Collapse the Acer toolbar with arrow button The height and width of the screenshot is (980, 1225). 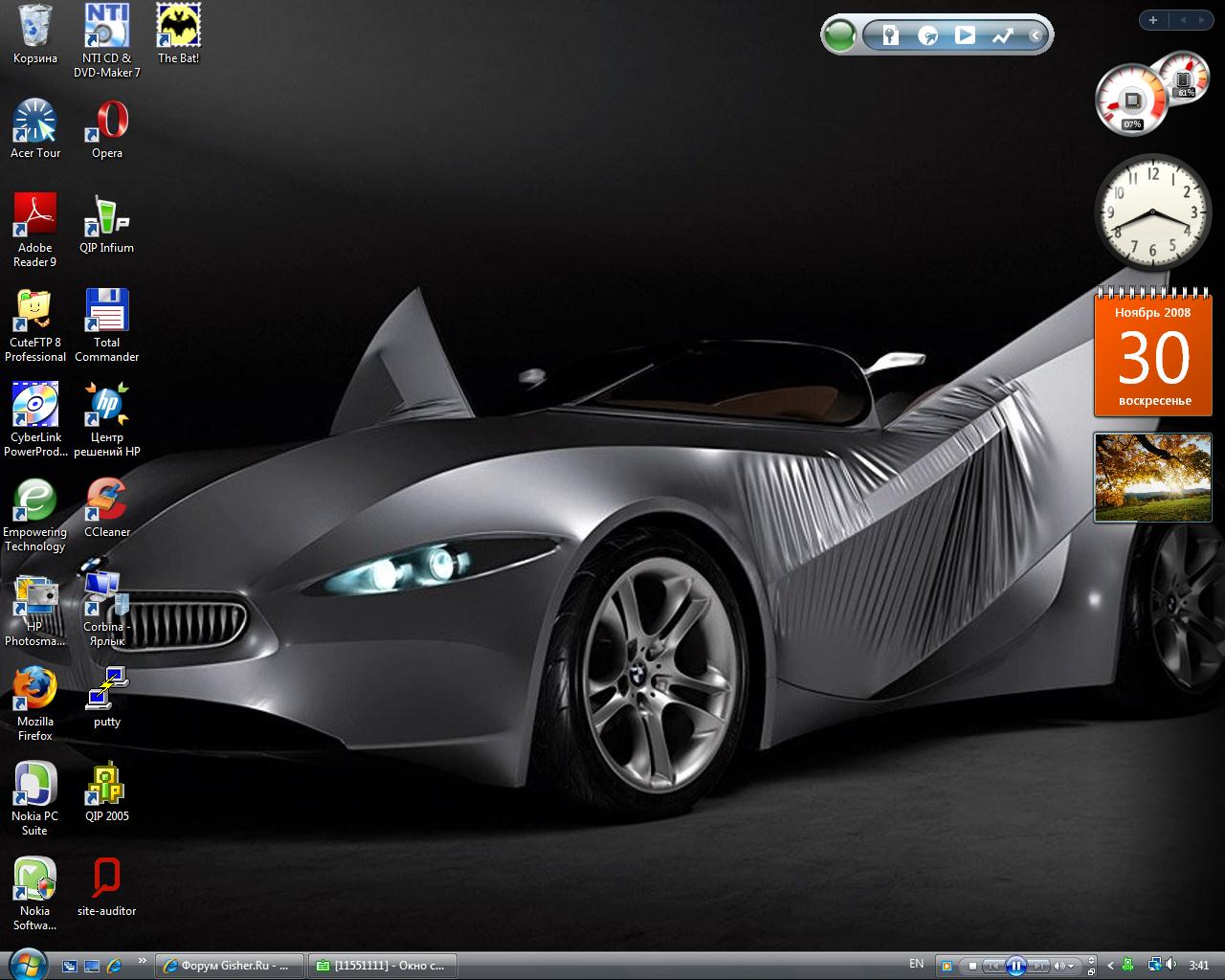coord(1036,36)
